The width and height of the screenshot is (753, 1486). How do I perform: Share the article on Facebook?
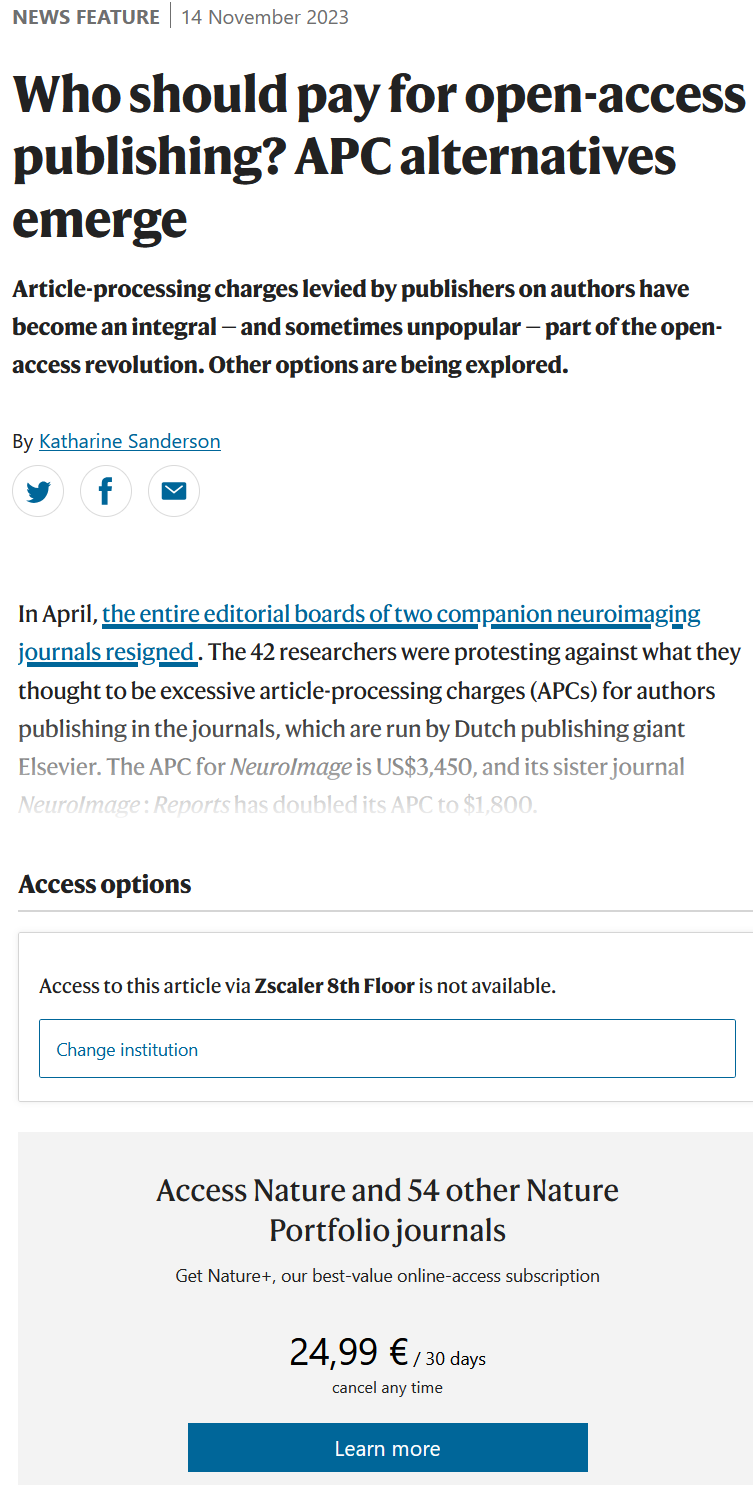point(106,491)
